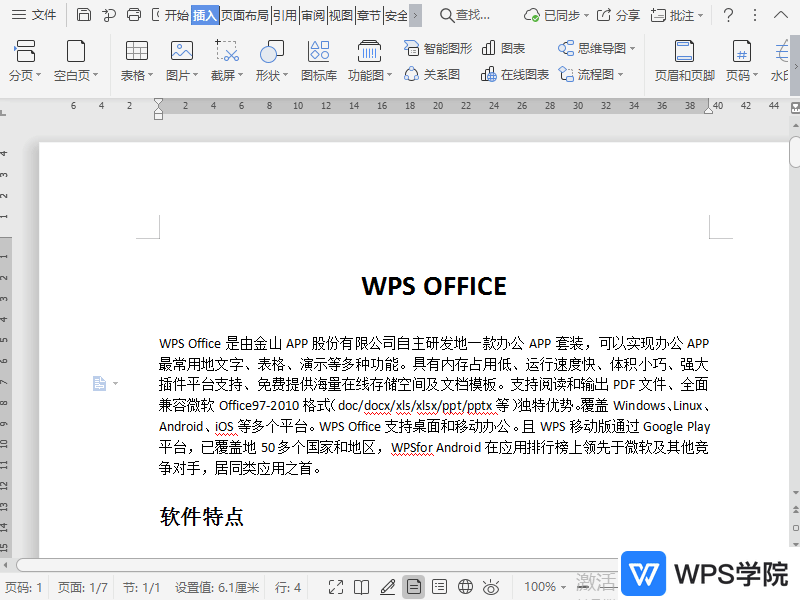The image size is (800, 600).
Task: Open 页眉和页脚 header and footer
Action: [x=684, y=61]
